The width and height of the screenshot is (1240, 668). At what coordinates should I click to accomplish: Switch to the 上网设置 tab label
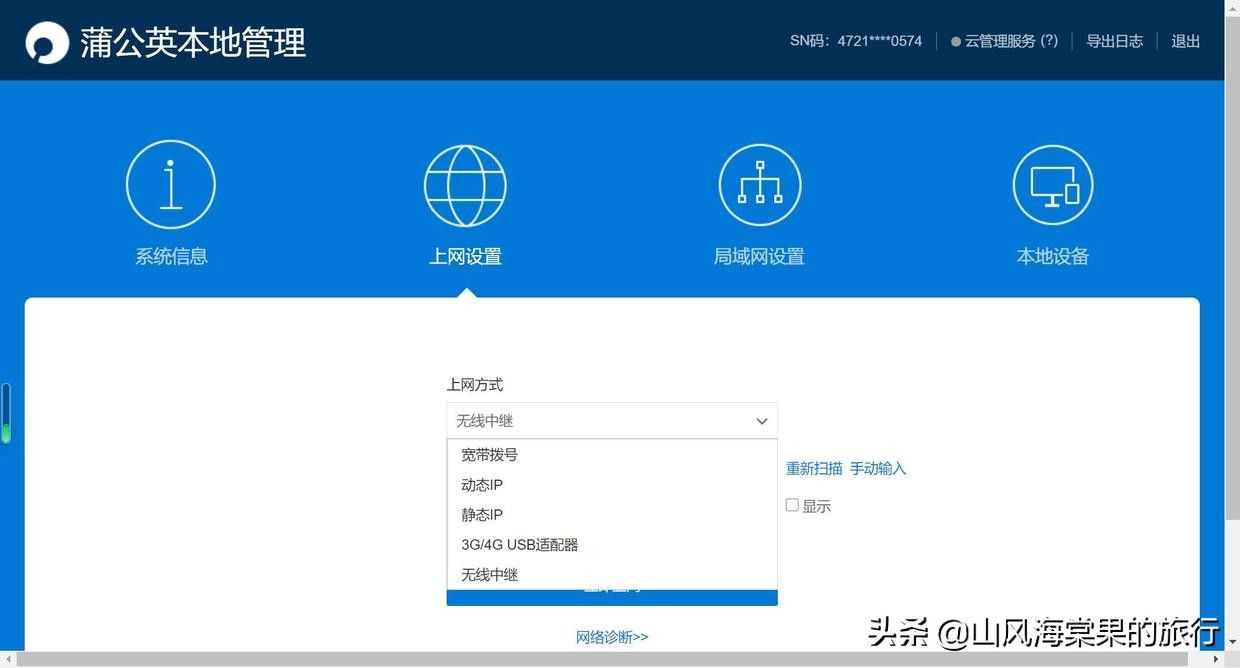pos(465,256)
